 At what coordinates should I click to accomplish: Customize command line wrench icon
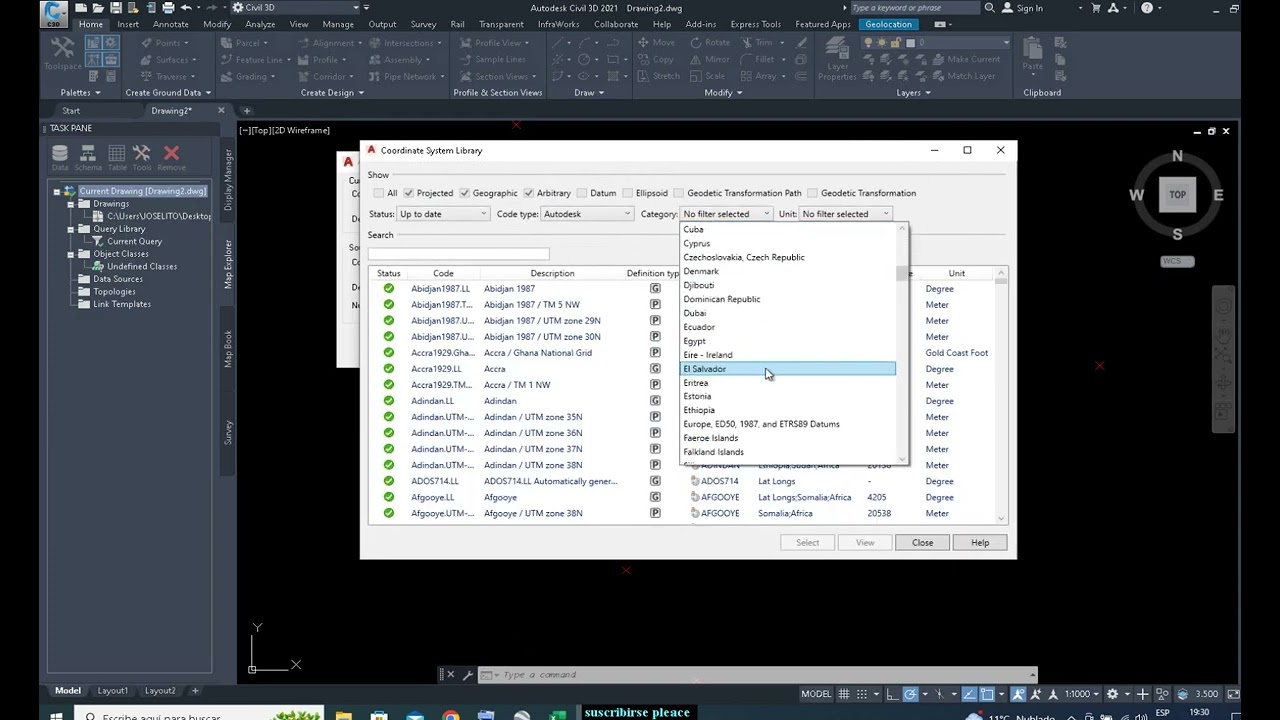click(x=467, y=675)
